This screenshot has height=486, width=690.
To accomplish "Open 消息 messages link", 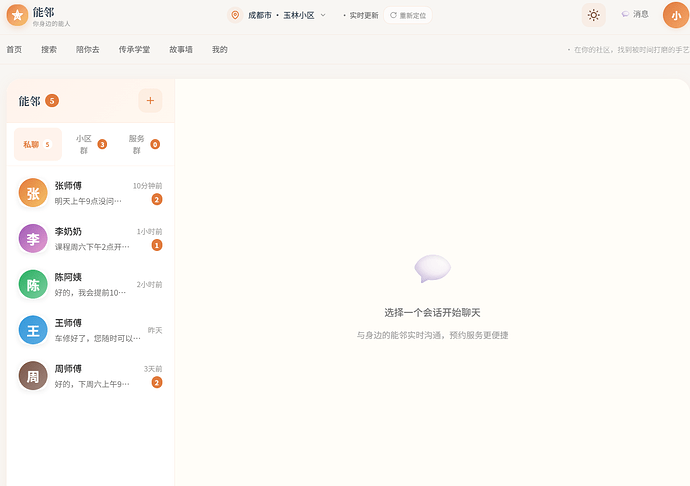I will (x=635, y=15).
